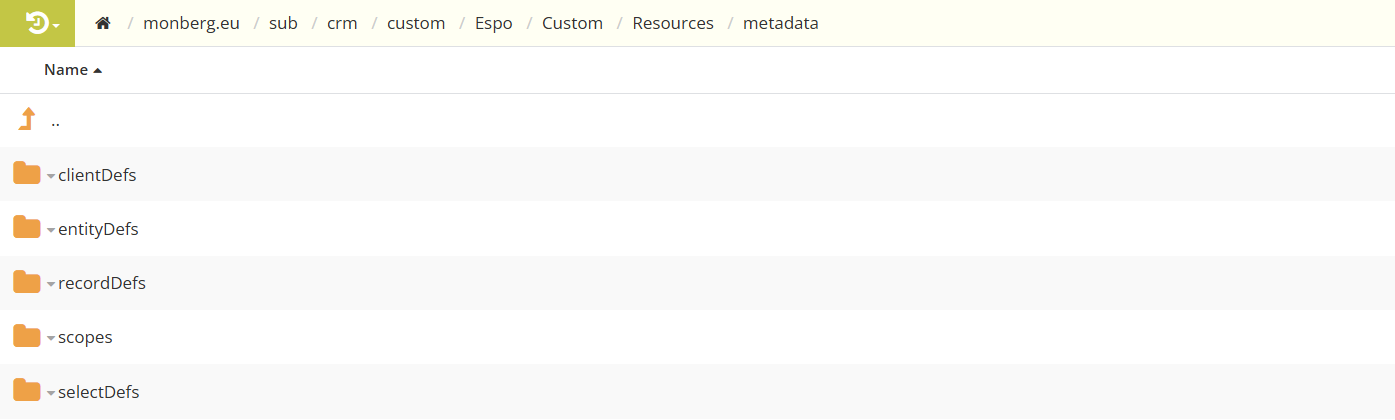This screenshot has height=420, width=1395.
Task: Go to Espo folder in breadcrumb
Action: (x=493, y=23)
